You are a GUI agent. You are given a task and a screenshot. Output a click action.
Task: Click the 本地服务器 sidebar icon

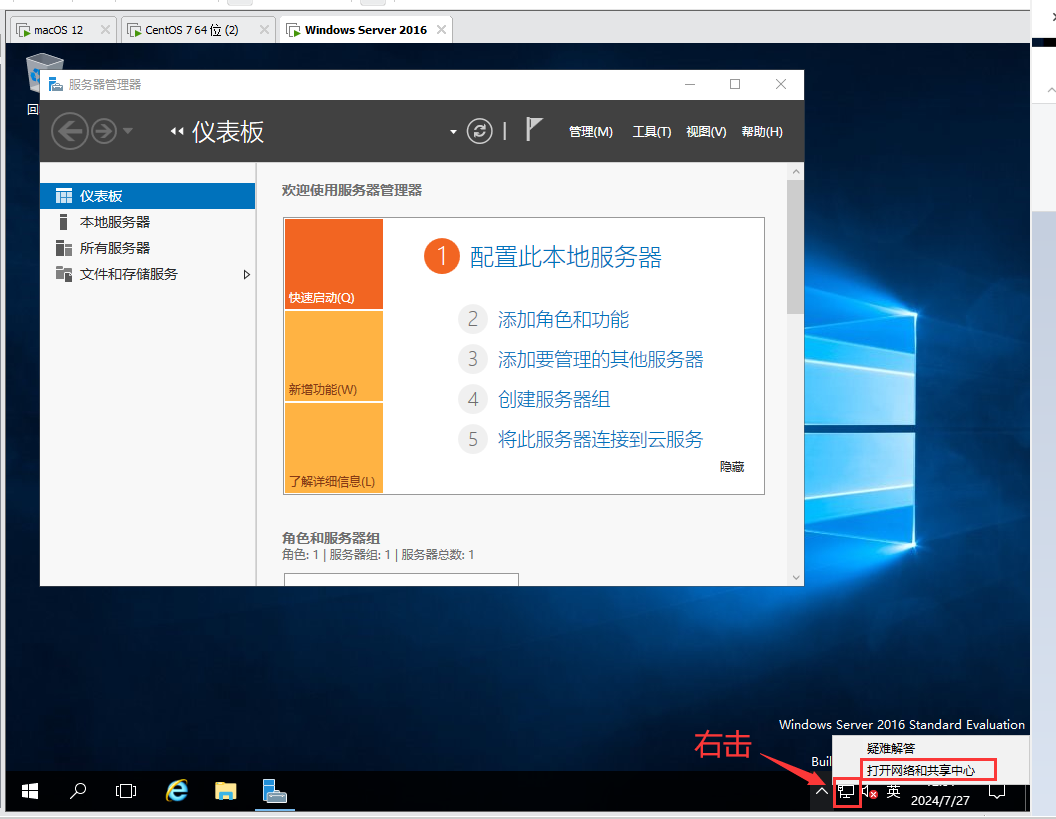click(x=63, y=222)
